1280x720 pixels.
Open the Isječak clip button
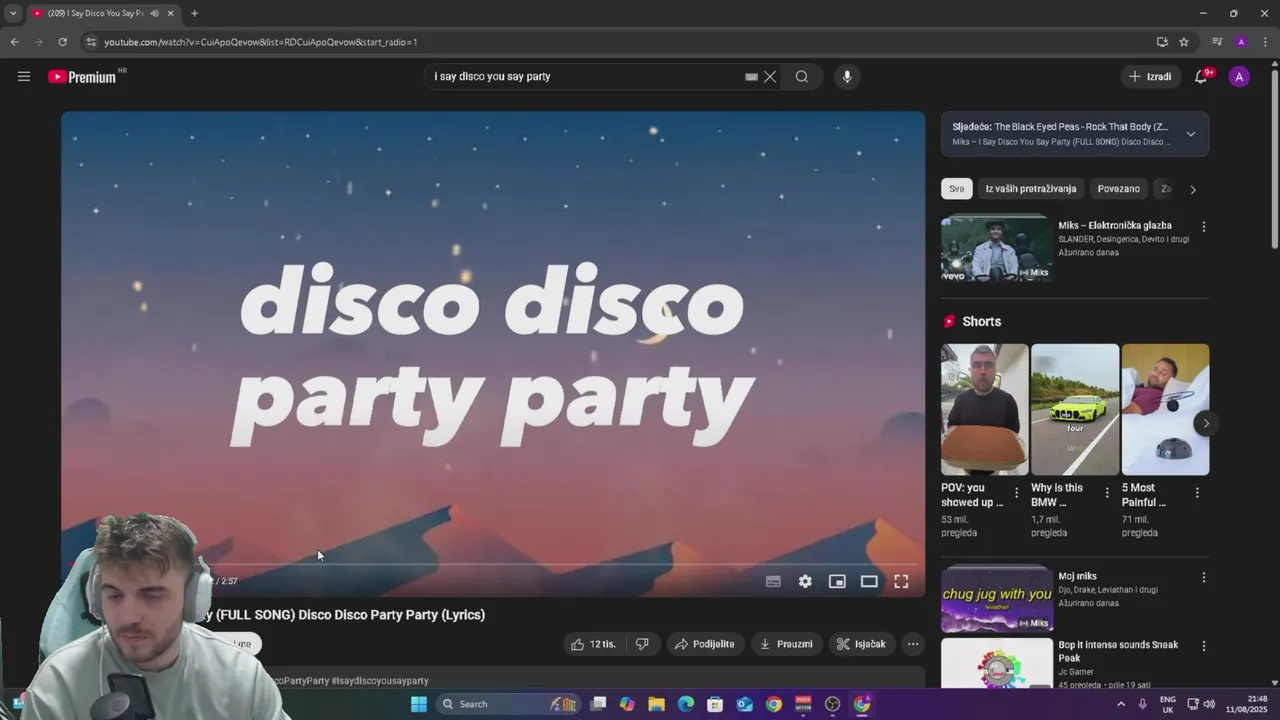[x=862, y=644]
